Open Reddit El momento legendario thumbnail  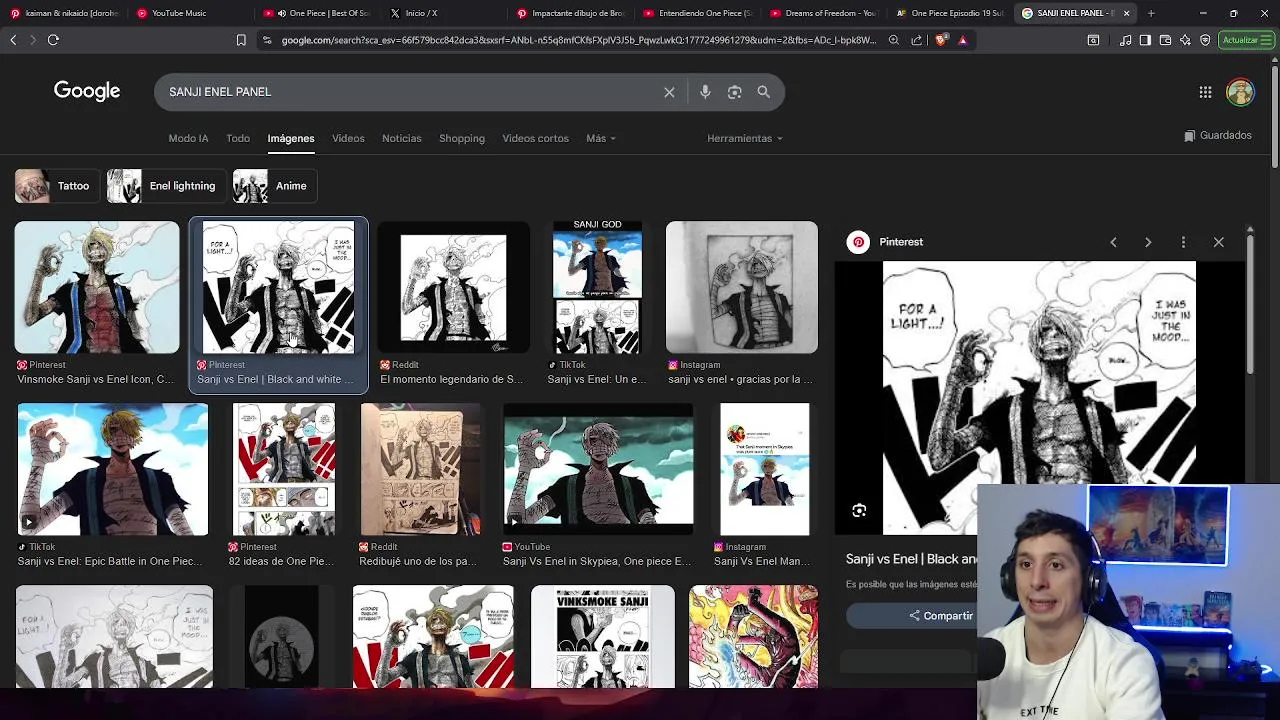(453, 287)
